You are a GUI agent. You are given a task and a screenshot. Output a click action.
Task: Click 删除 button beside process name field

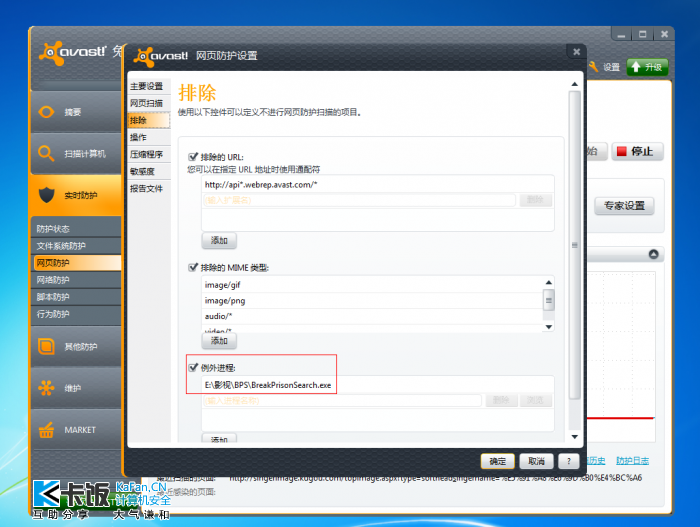(x=501, y=400)
